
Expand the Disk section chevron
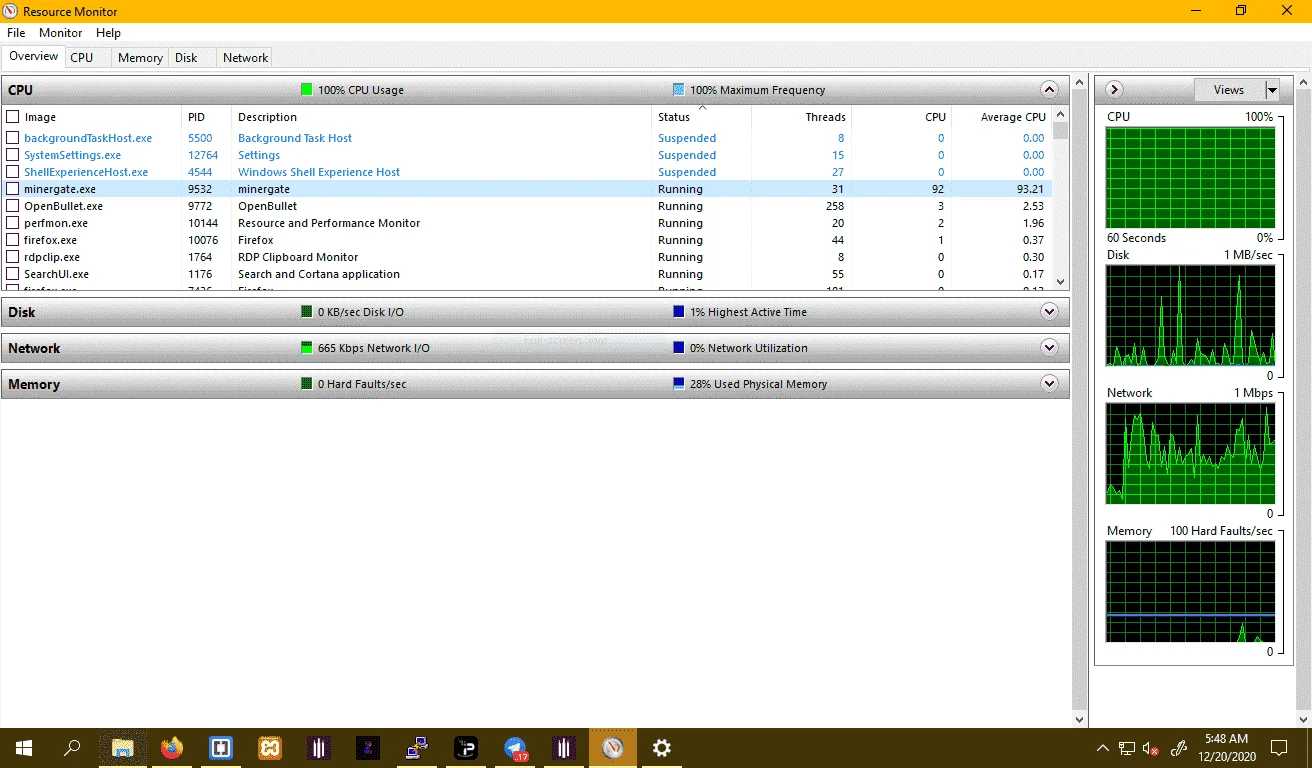pyautogui.click(x=1049, y=311)
